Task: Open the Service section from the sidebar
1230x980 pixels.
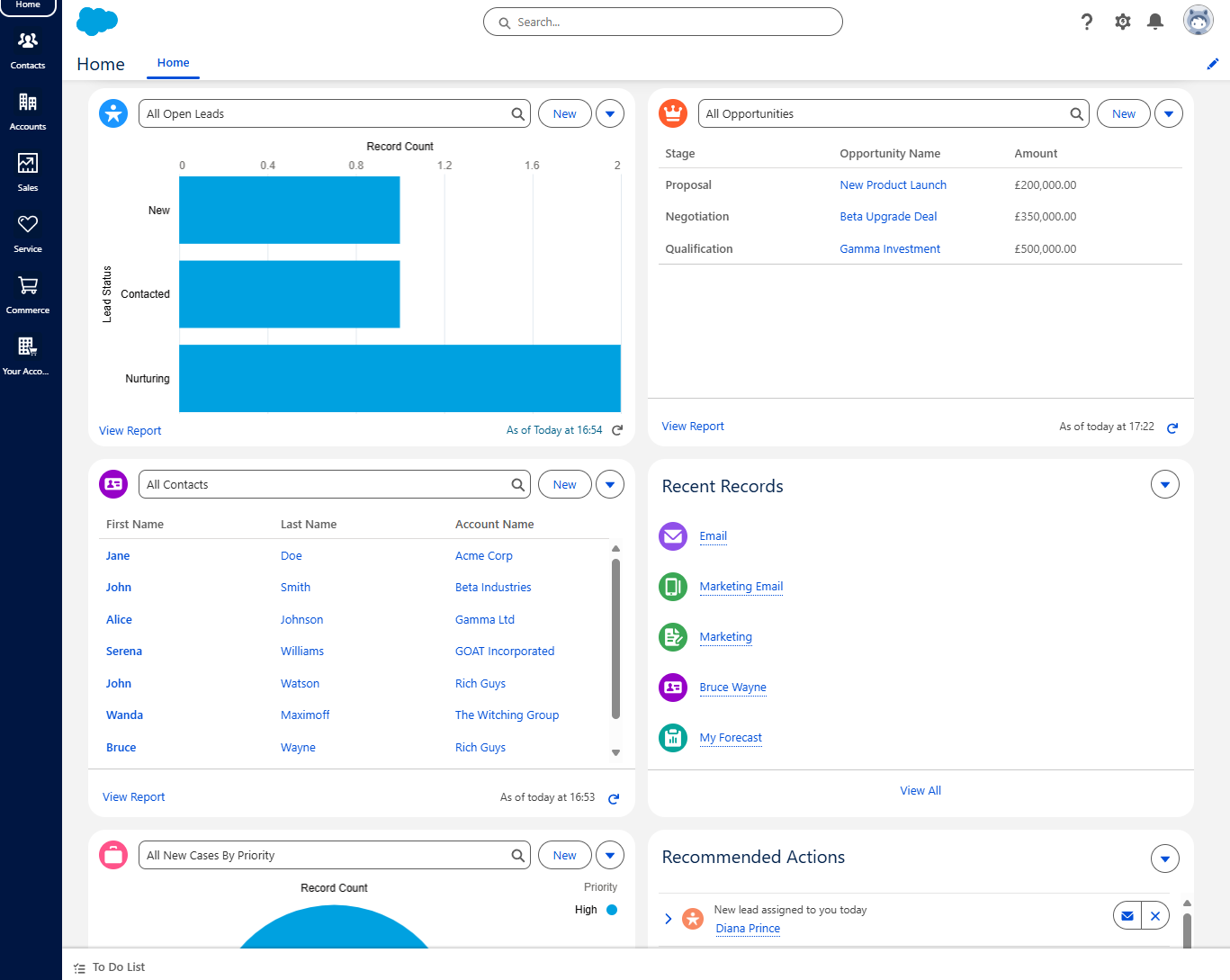Action: [28, 231]
